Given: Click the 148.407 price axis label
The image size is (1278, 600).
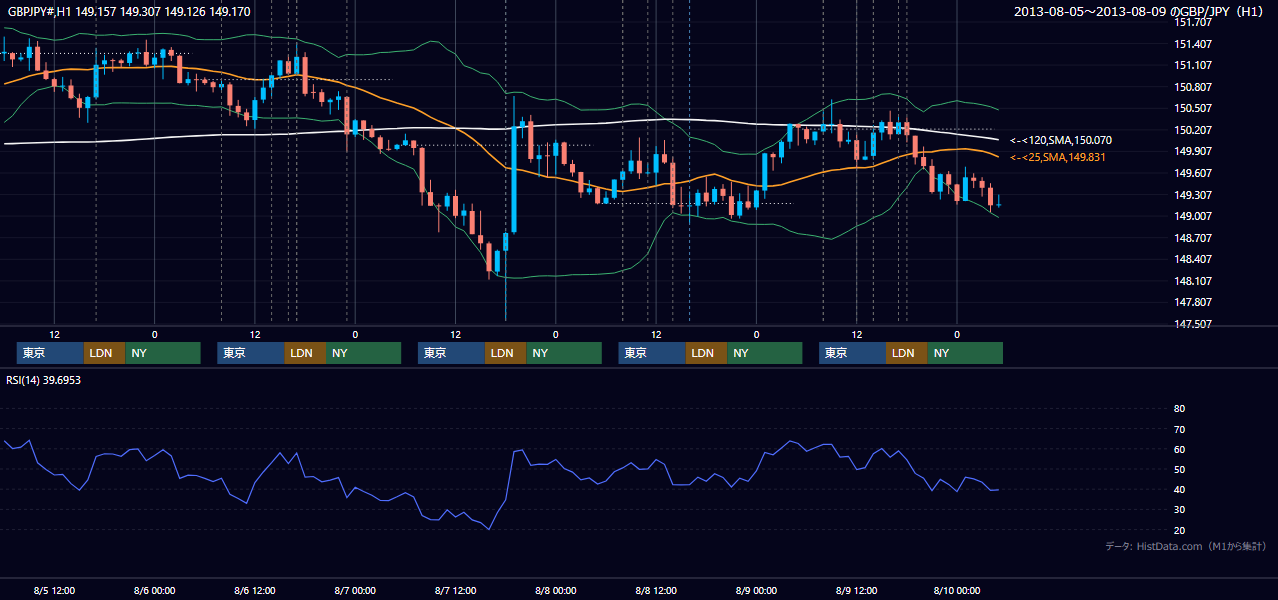Looking at the screenshot, I should pos(1192,259).
